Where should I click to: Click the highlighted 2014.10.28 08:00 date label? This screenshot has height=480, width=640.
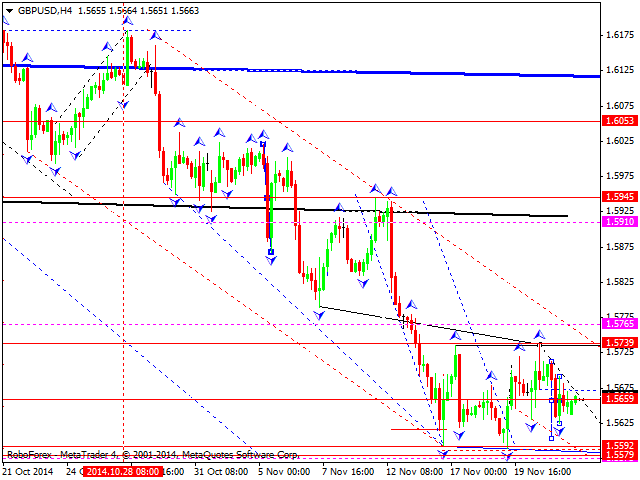coord(123,470)
